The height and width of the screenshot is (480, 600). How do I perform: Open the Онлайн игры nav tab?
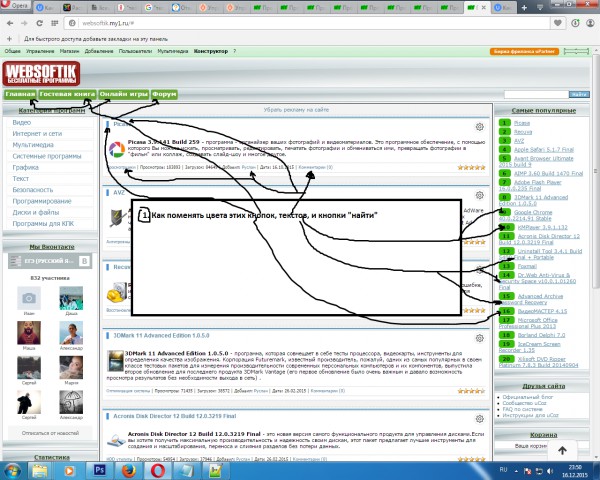coord(124,94)
